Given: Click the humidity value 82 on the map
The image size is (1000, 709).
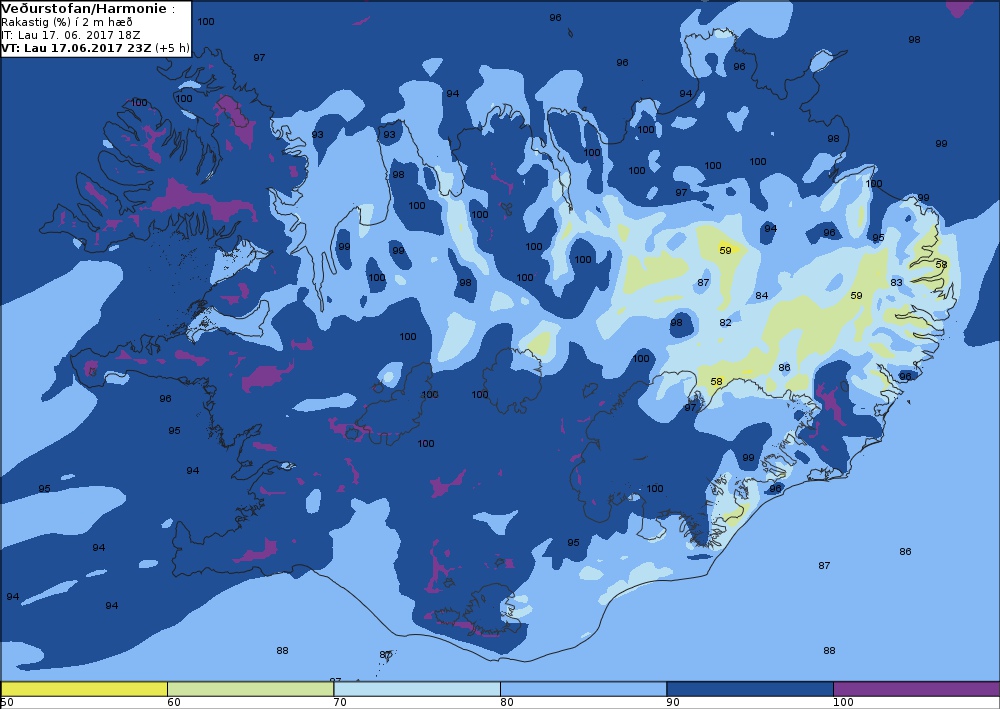Looking at the screenshot, I should tap(725, 323).
